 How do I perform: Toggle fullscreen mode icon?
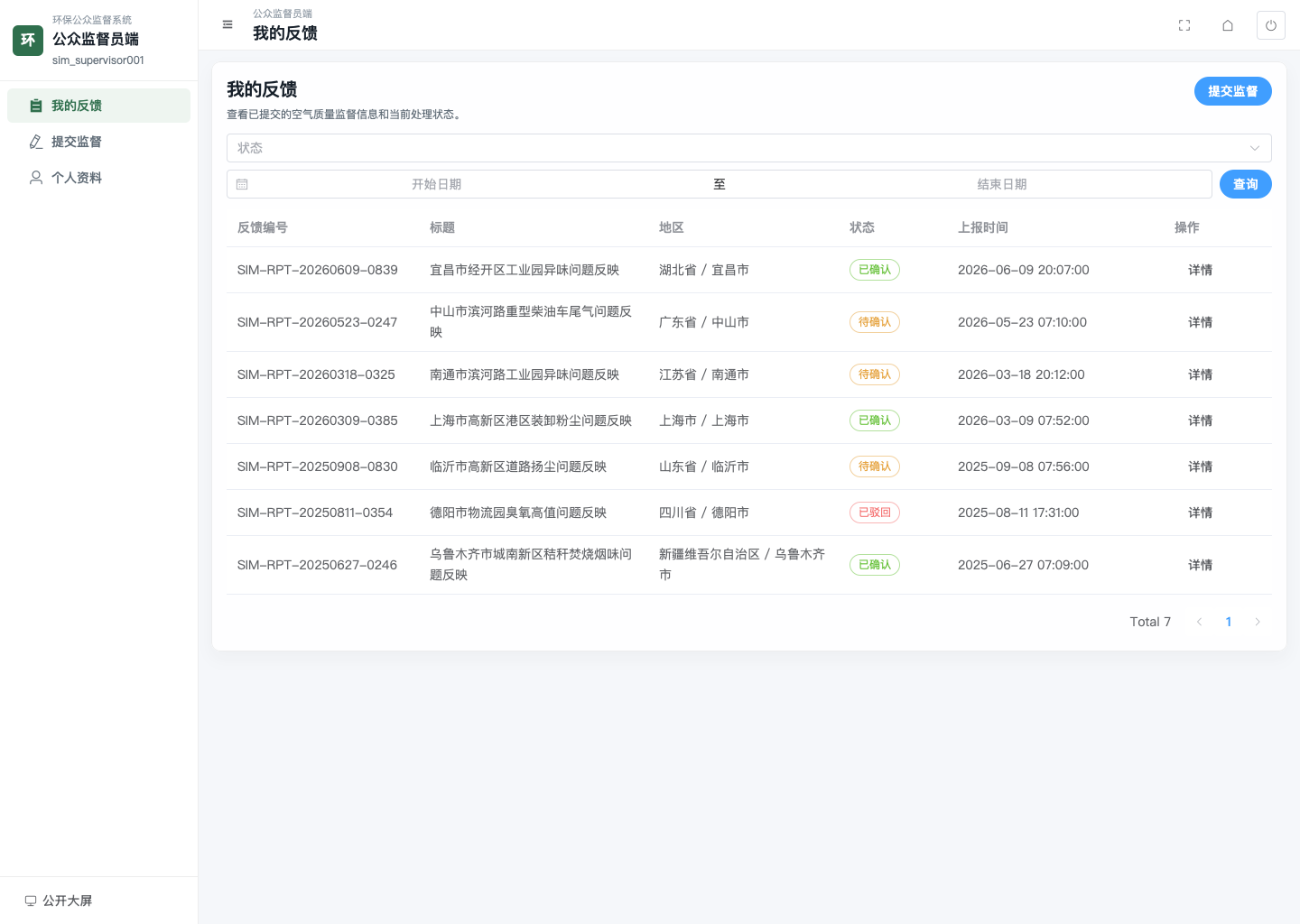click(1184, 25)
